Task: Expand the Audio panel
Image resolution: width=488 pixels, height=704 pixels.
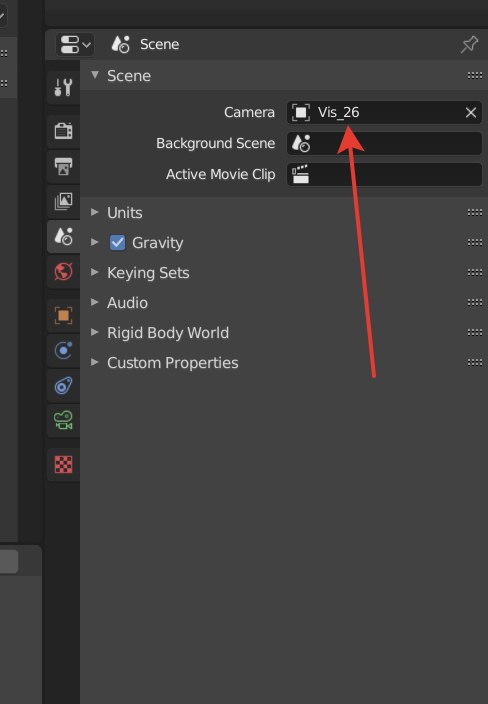Action: coord(95,302)
